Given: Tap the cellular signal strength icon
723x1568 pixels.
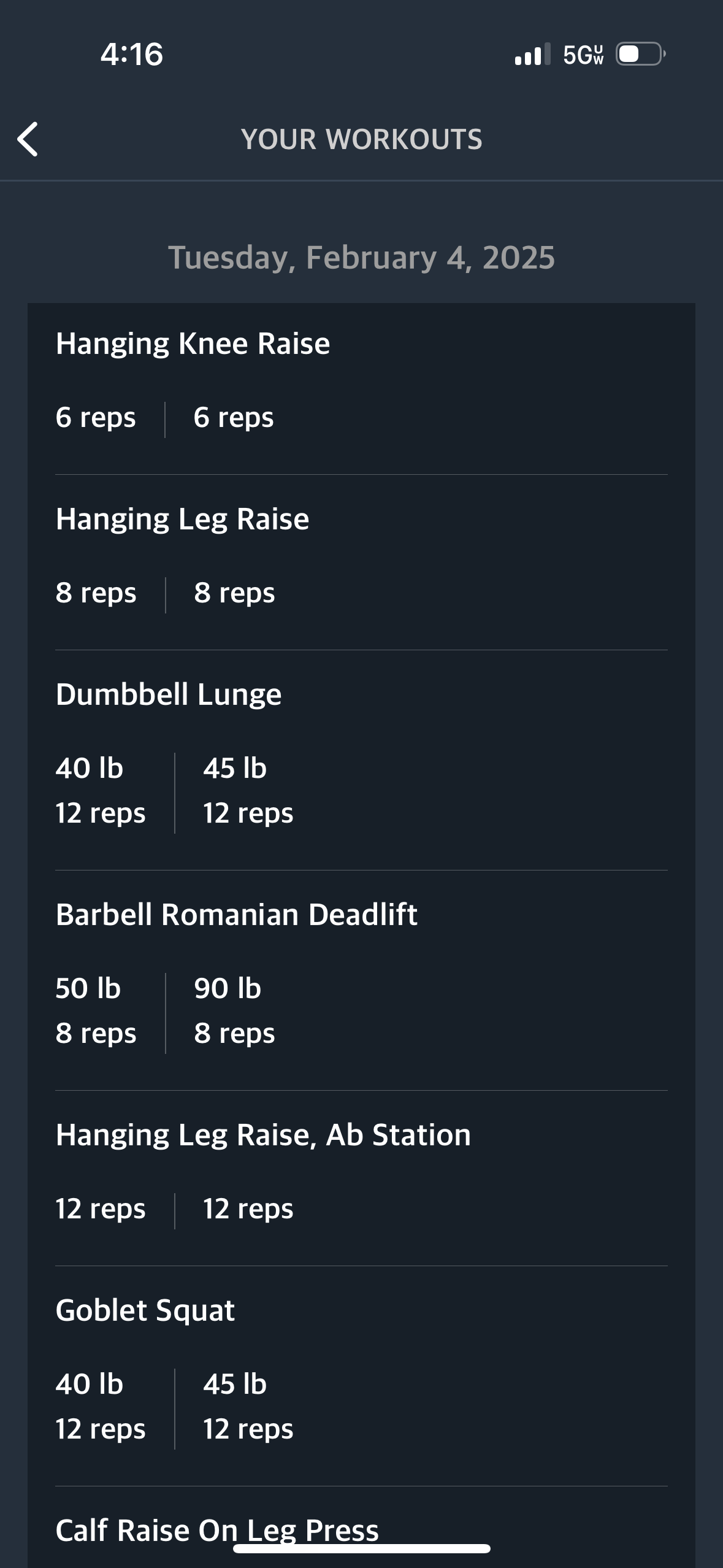Looking at the screenshot, I should pos(532,55).
